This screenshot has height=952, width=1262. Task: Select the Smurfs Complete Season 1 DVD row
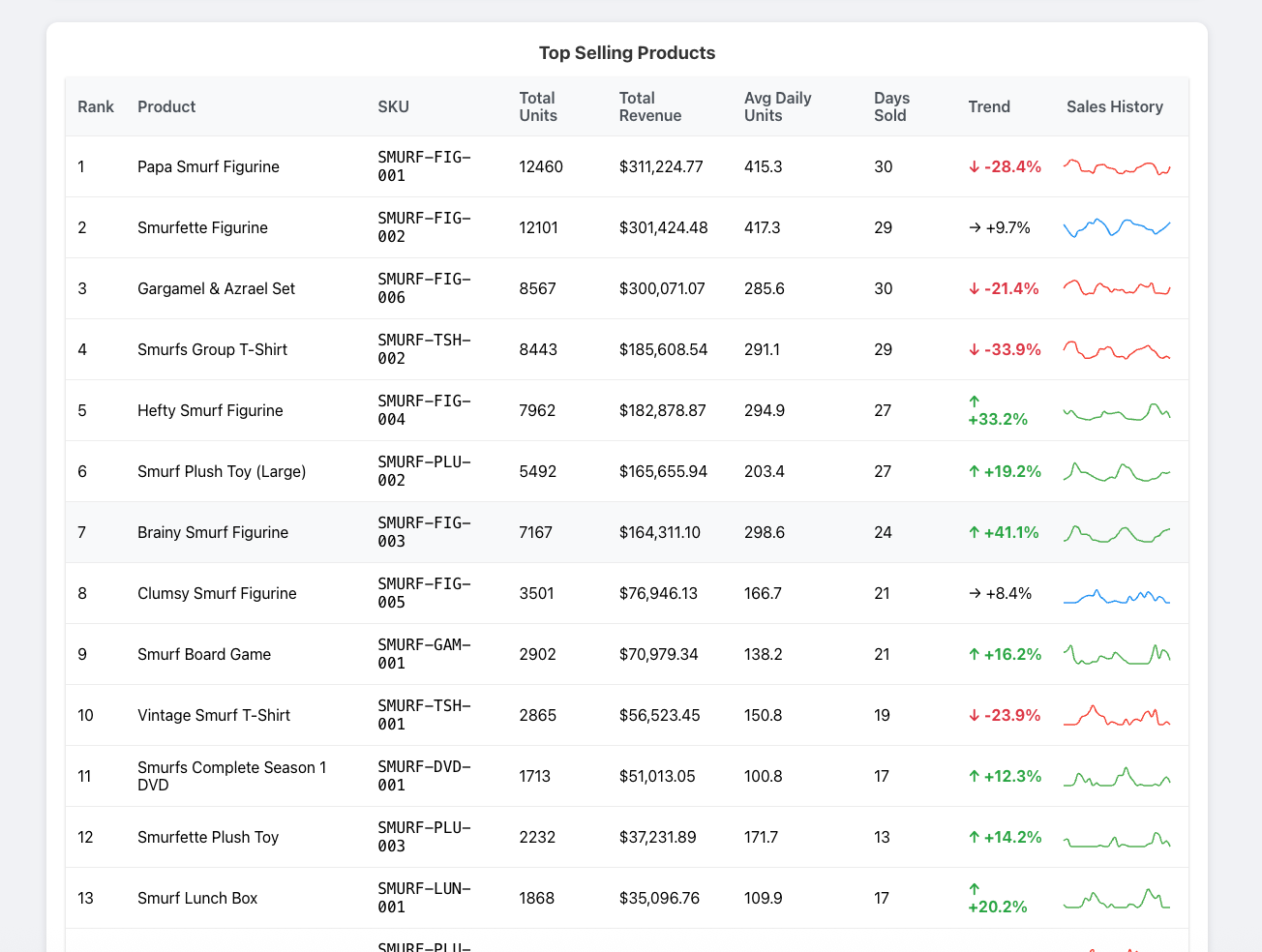pyautogui.click(x=232, y=776)
